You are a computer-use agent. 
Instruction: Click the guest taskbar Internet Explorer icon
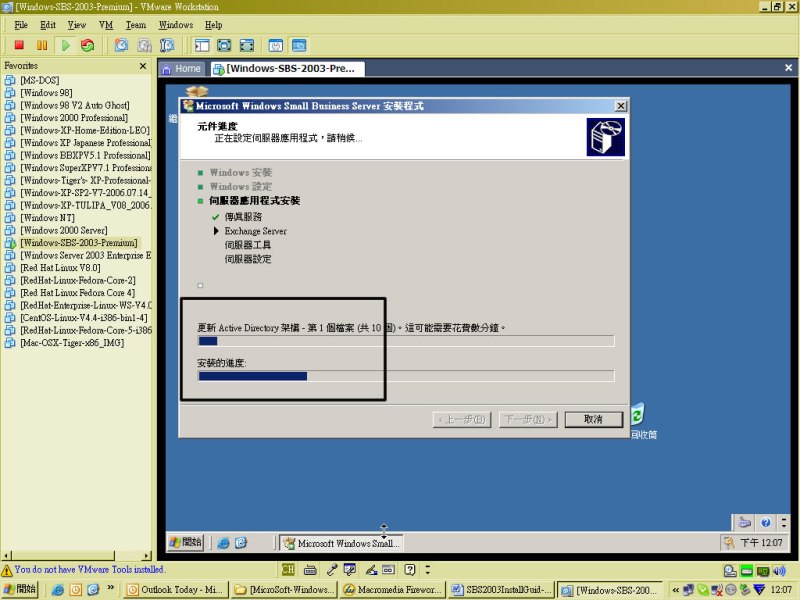click(223, 543)
